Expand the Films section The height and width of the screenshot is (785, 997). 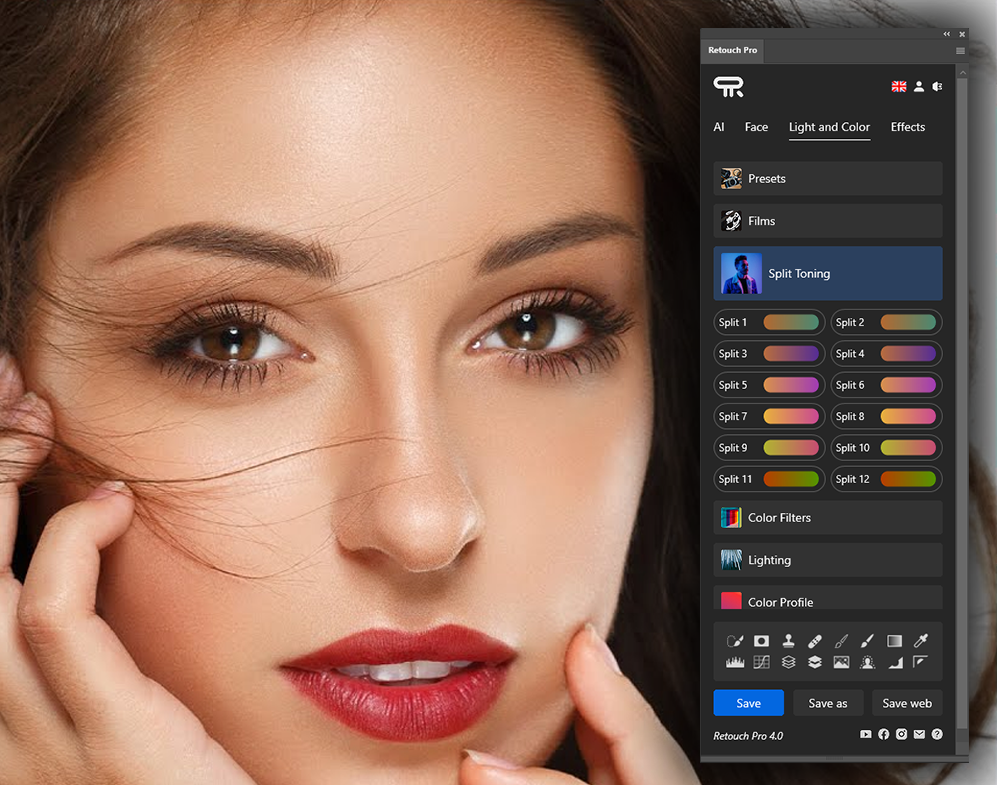tap(827, 221)
